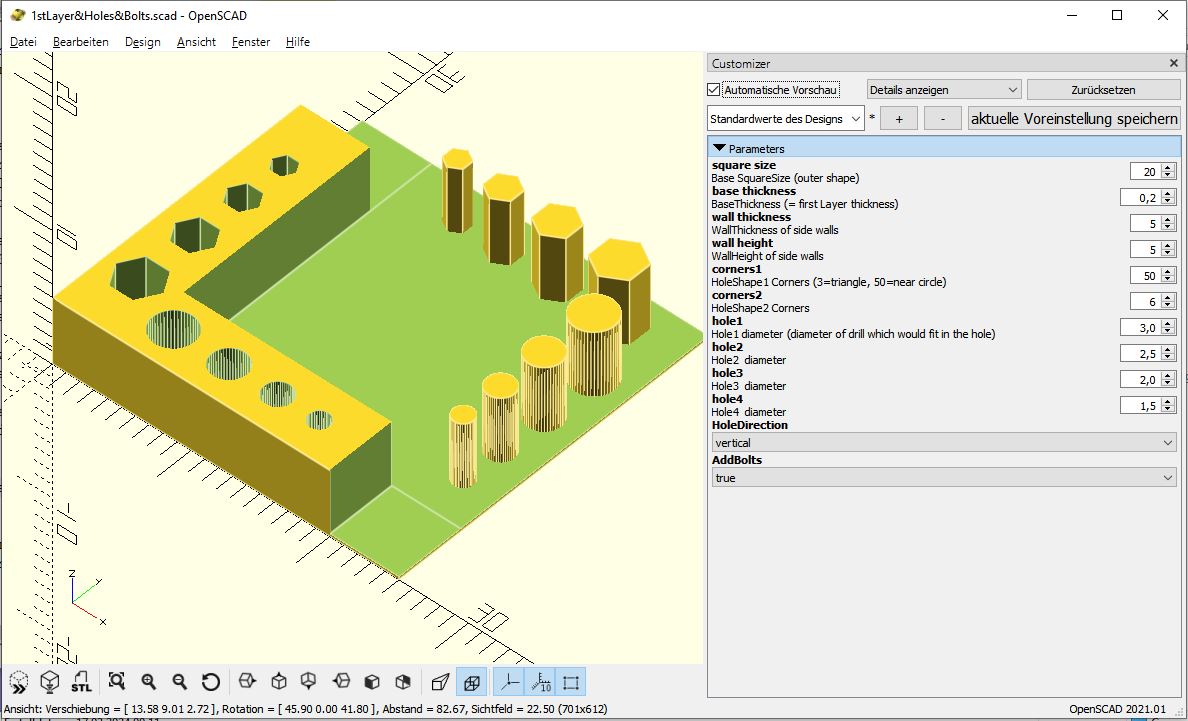This screenshot has width=1188, height=721.
Task: Toggle Show Scale Markers icon
Action: 540,682
